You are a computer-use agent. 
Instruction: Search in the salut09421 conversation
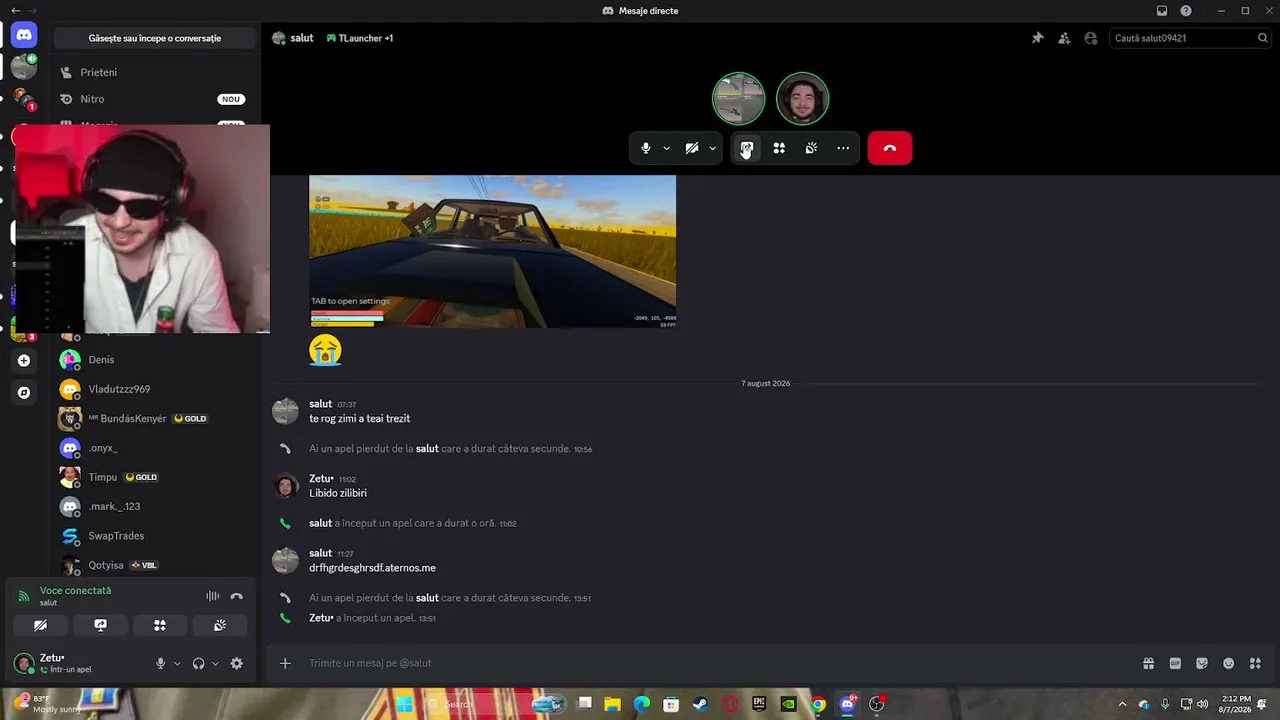click(1190, 38)
